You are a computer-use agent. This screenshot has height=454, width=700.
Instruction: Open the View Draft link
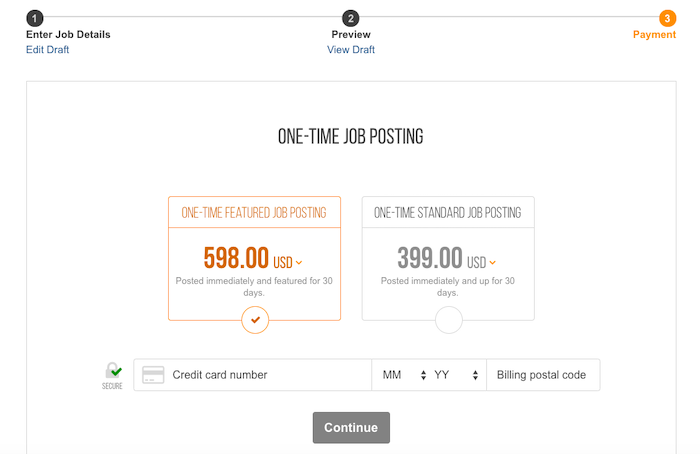point(351,50)
